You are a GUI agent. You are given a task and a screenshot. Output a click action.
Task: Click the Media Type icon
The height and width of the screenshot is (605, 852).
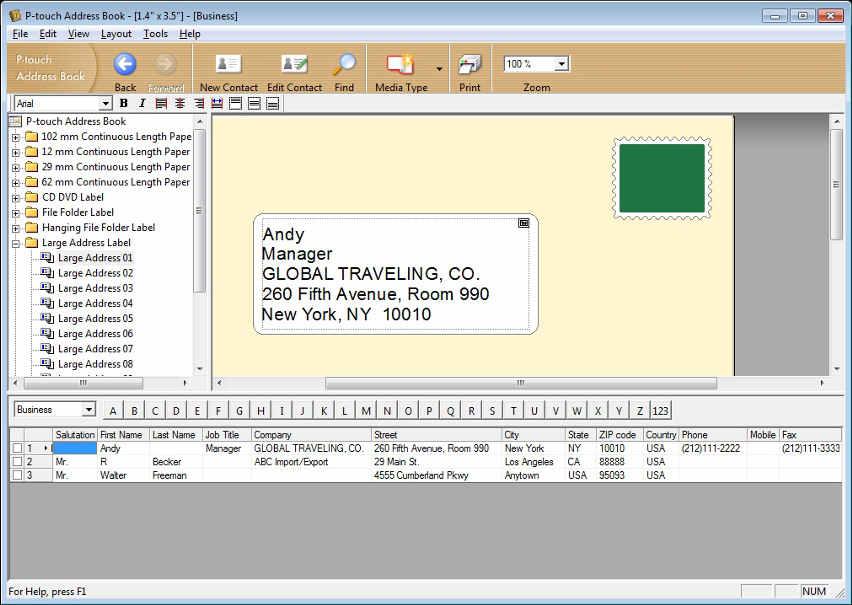400,64
